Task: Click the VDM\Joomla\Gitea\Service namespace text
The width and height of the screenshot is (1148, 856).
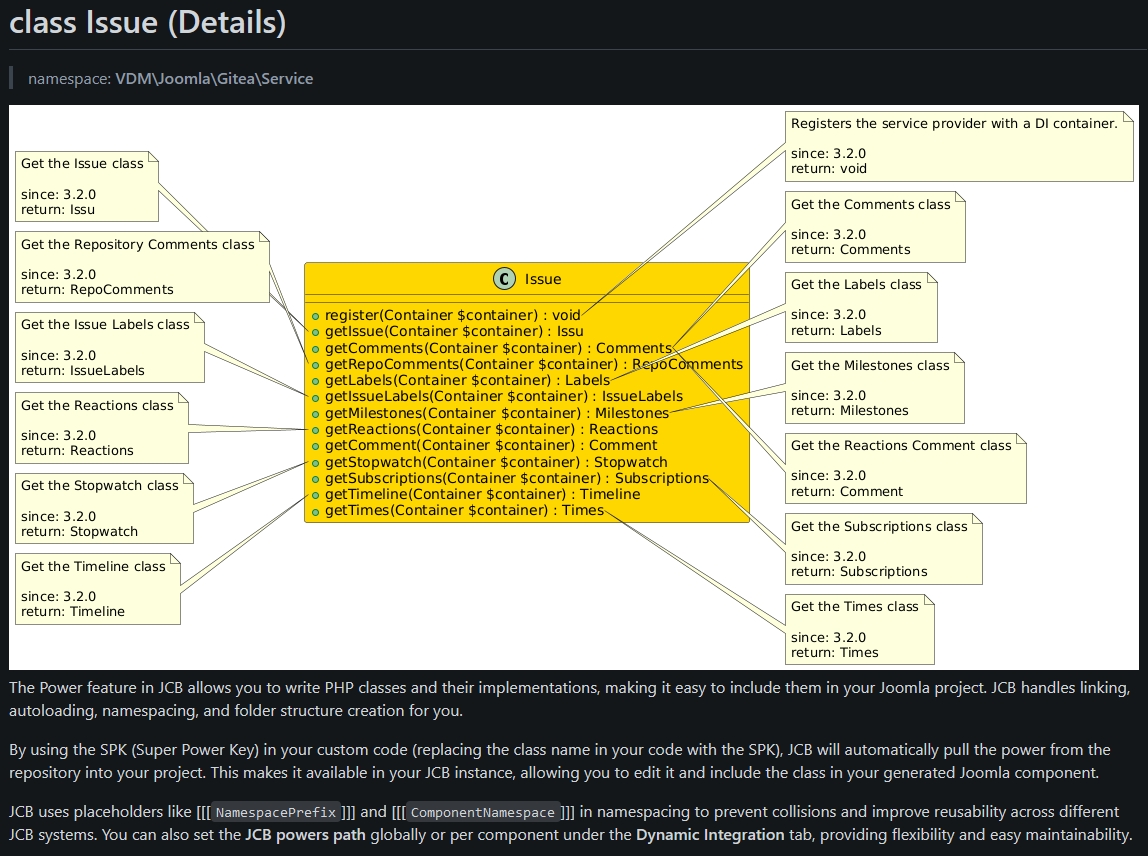Action: click(214, 78)
